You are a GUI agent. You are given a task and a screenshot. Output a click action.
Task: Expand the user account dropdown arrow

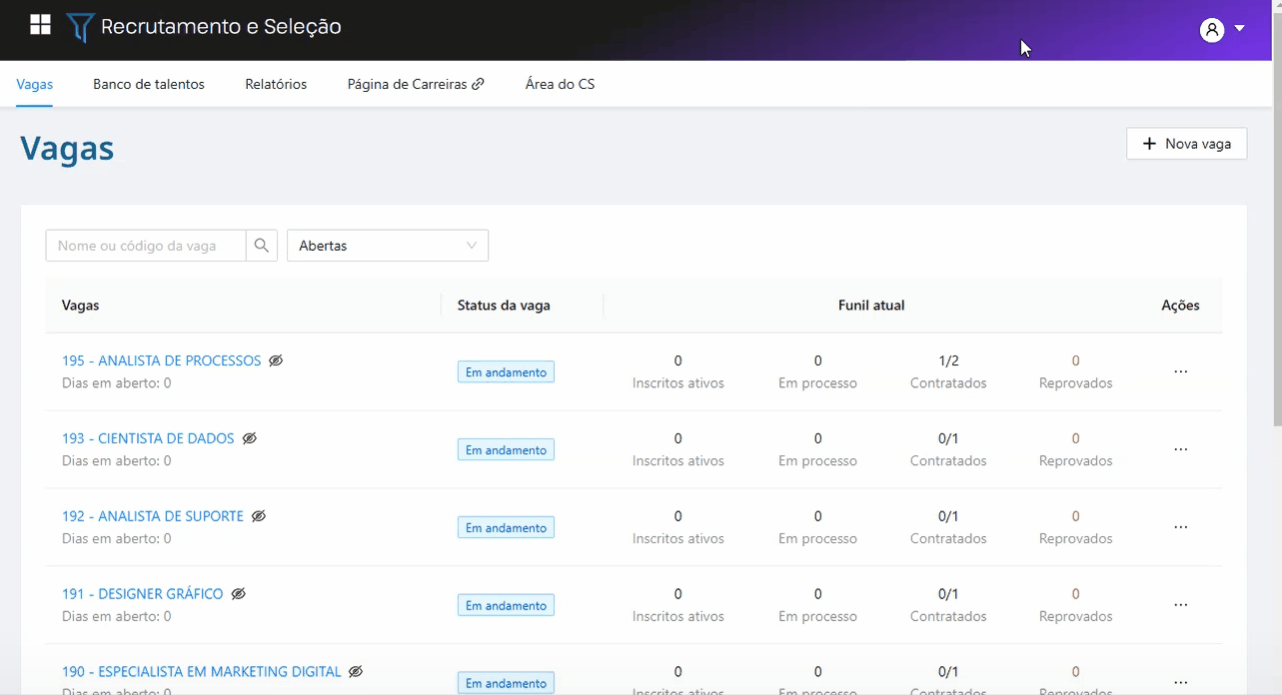(1240, 28)
